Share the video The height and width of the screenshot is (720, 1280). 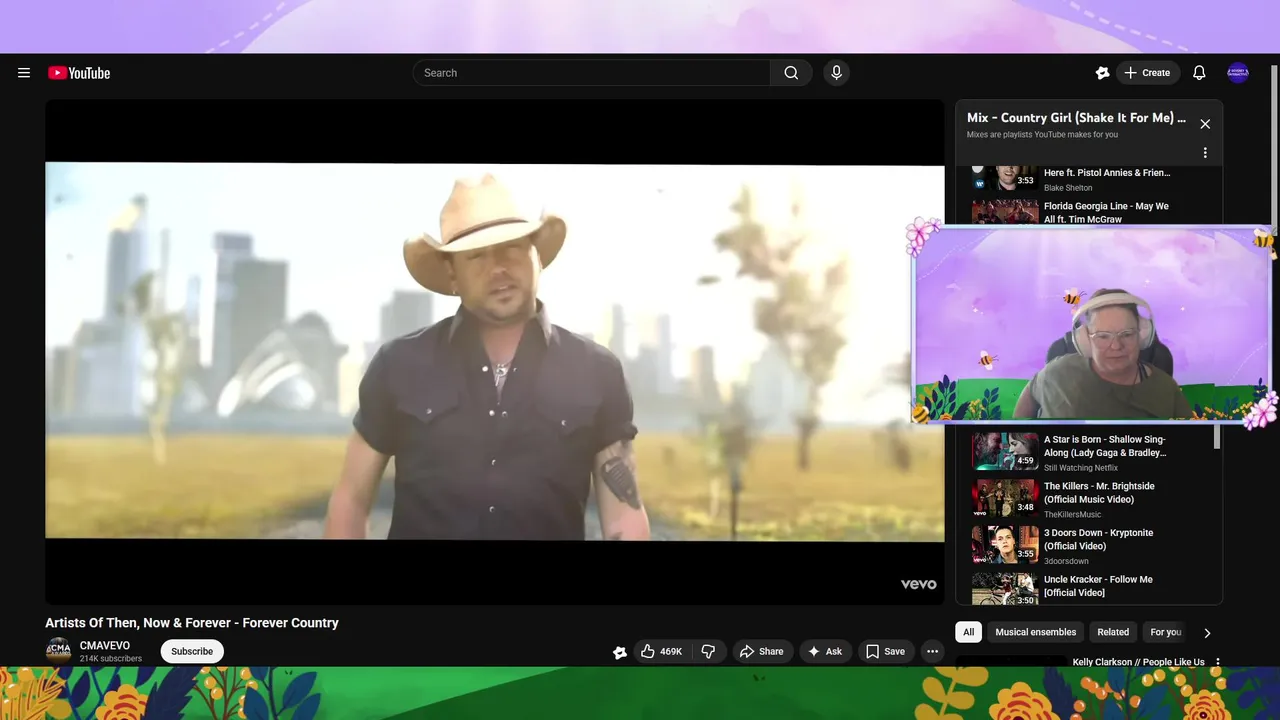[x=761, y=651]
